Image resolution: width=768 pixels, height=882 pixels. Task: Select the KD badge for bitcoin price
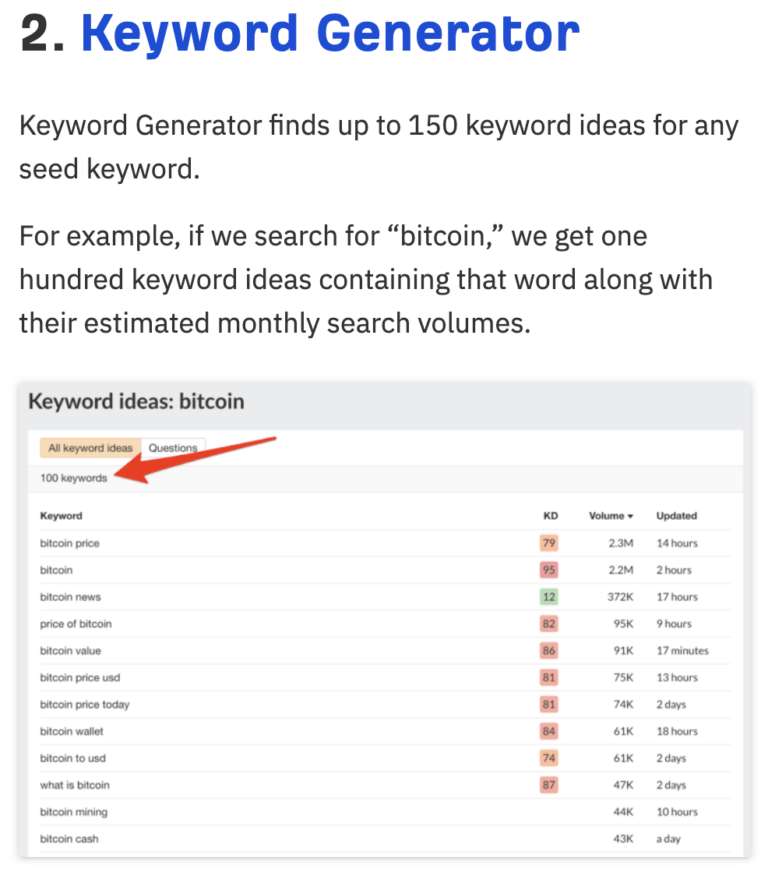(x=548, y=543)
